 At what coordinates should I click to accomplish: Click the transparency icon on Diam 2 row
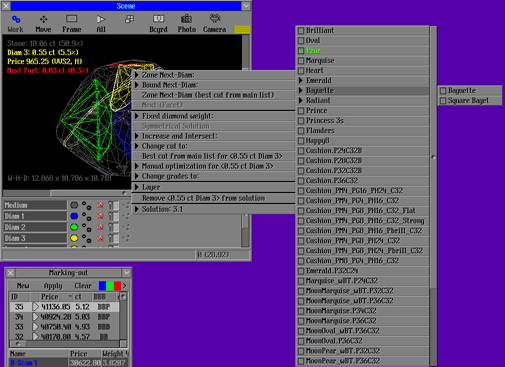tap(113, 227)
